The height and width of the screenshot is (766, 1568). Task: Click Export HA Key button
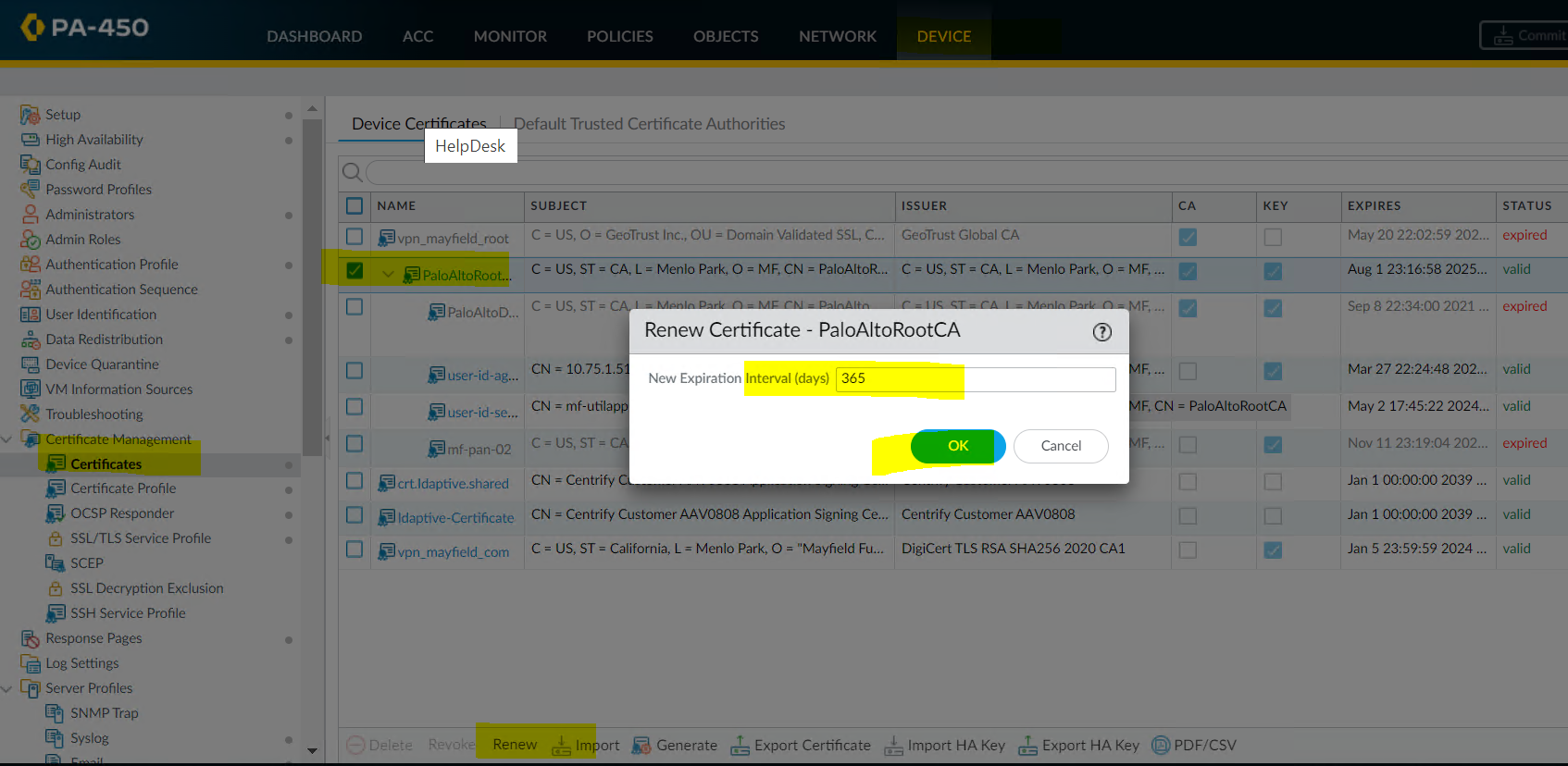[1078, 746]
